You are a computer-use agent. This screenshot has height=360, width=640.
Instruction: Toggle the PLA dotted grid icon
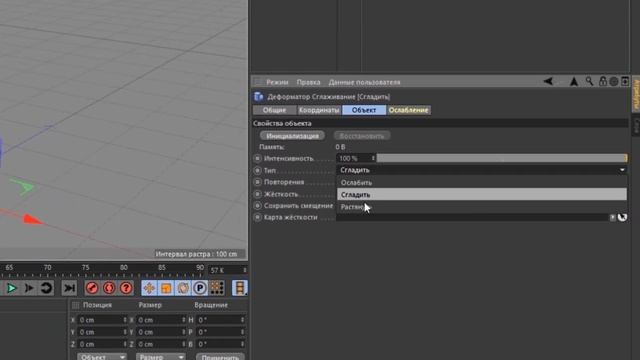[x=217, y=288]
